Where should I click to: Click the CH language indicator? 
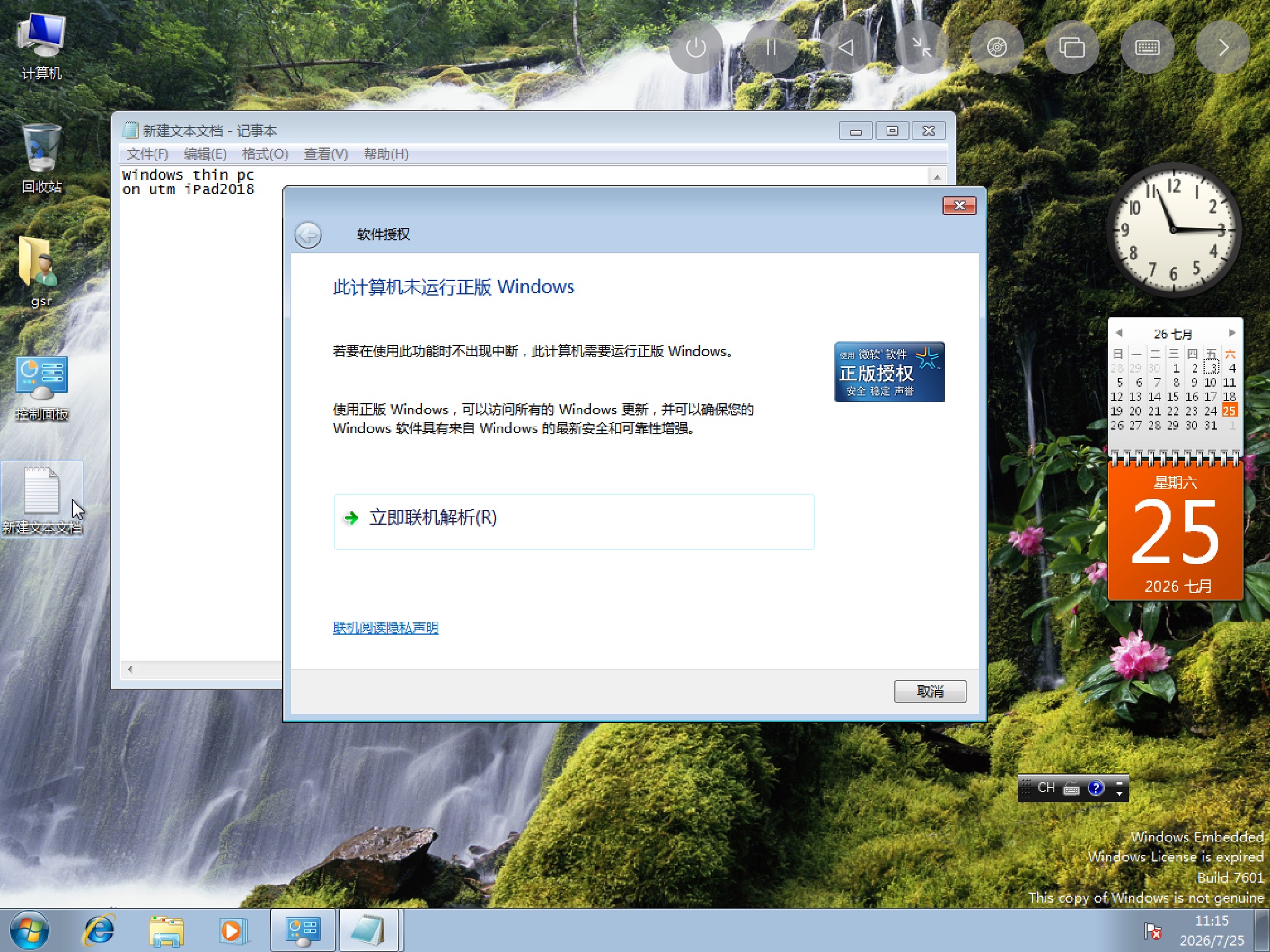pyautogui.click(x=1046, y=787)
